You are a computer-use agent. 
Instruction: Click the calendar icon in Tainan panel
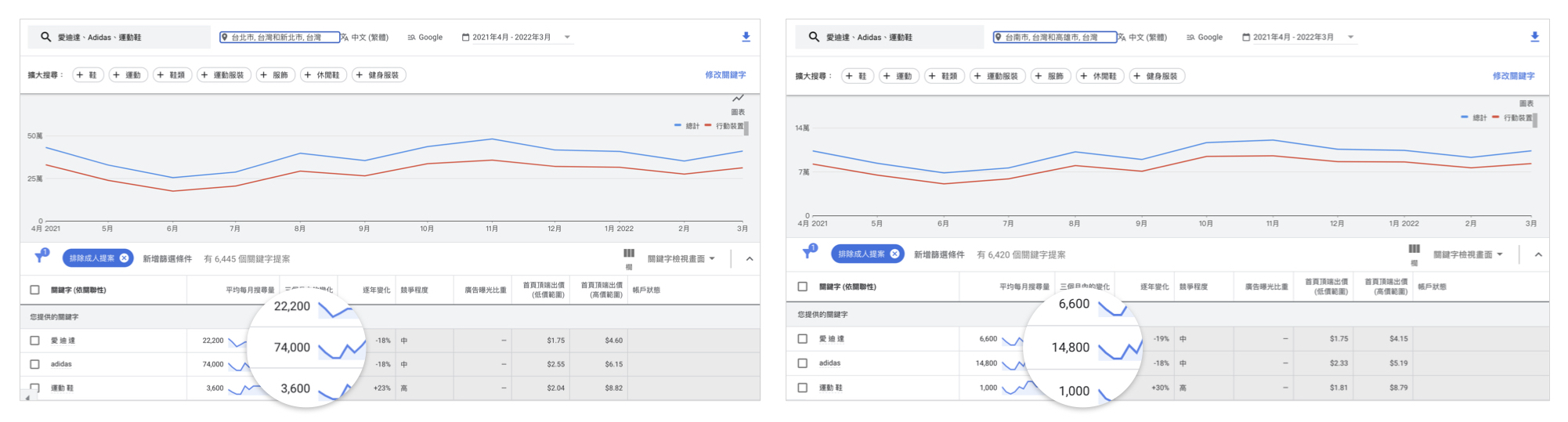[1246, 38]
